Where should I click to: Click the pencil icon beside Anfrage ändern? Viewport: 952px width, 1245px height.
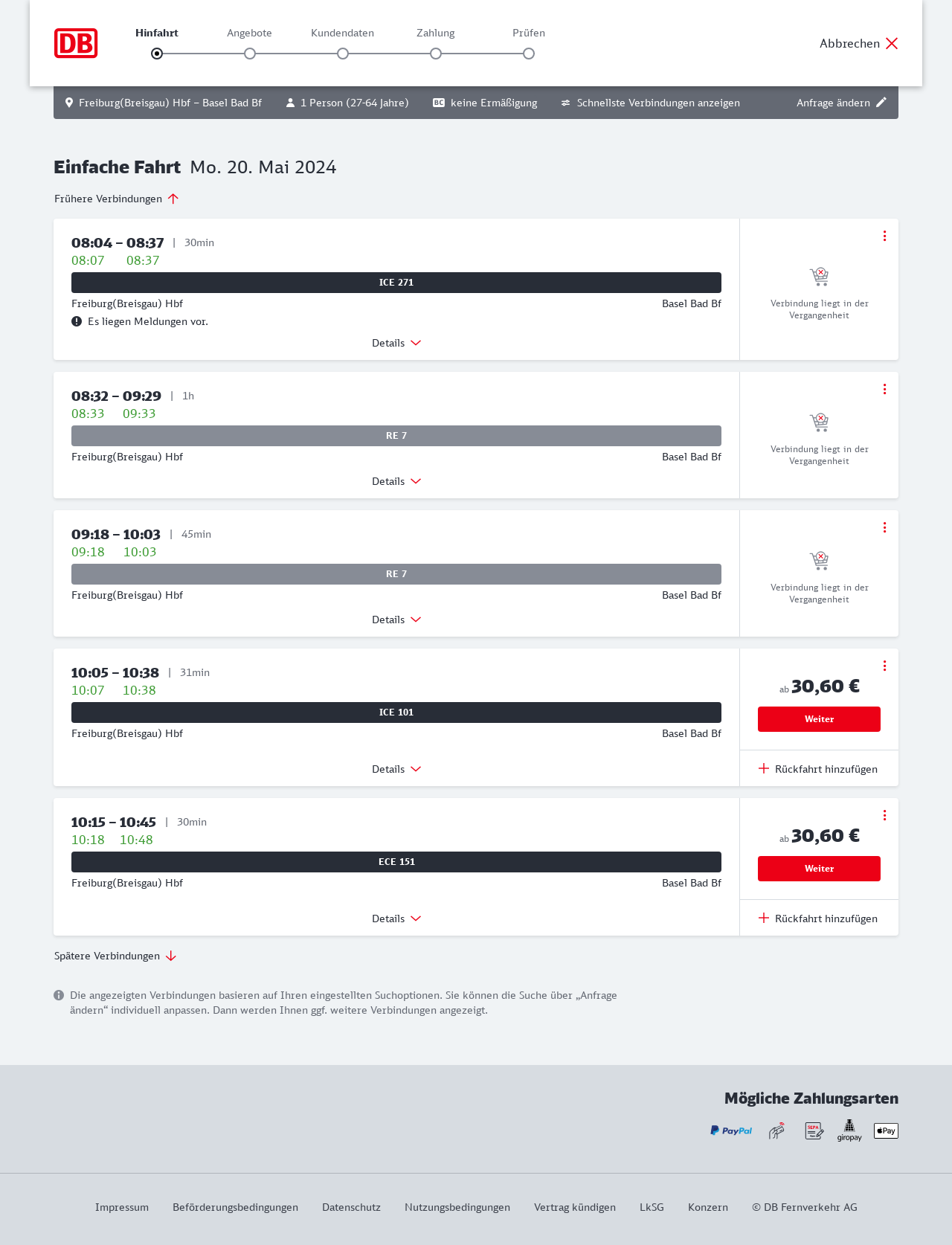pos(881,103)
